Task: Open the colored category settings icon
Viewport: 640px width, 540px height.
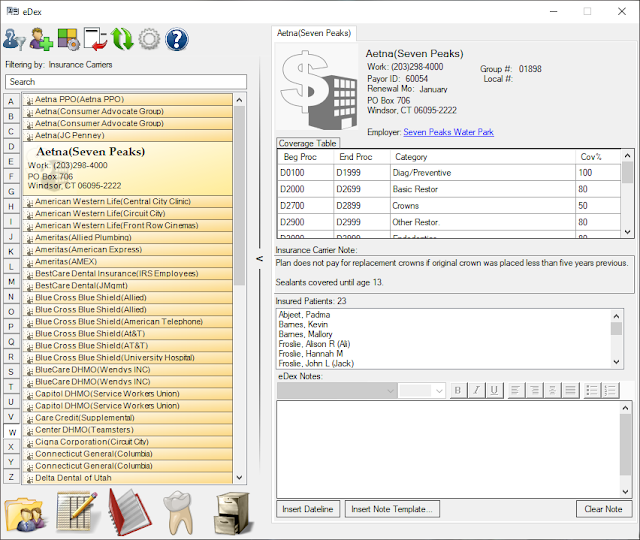Action: [68, 39]
